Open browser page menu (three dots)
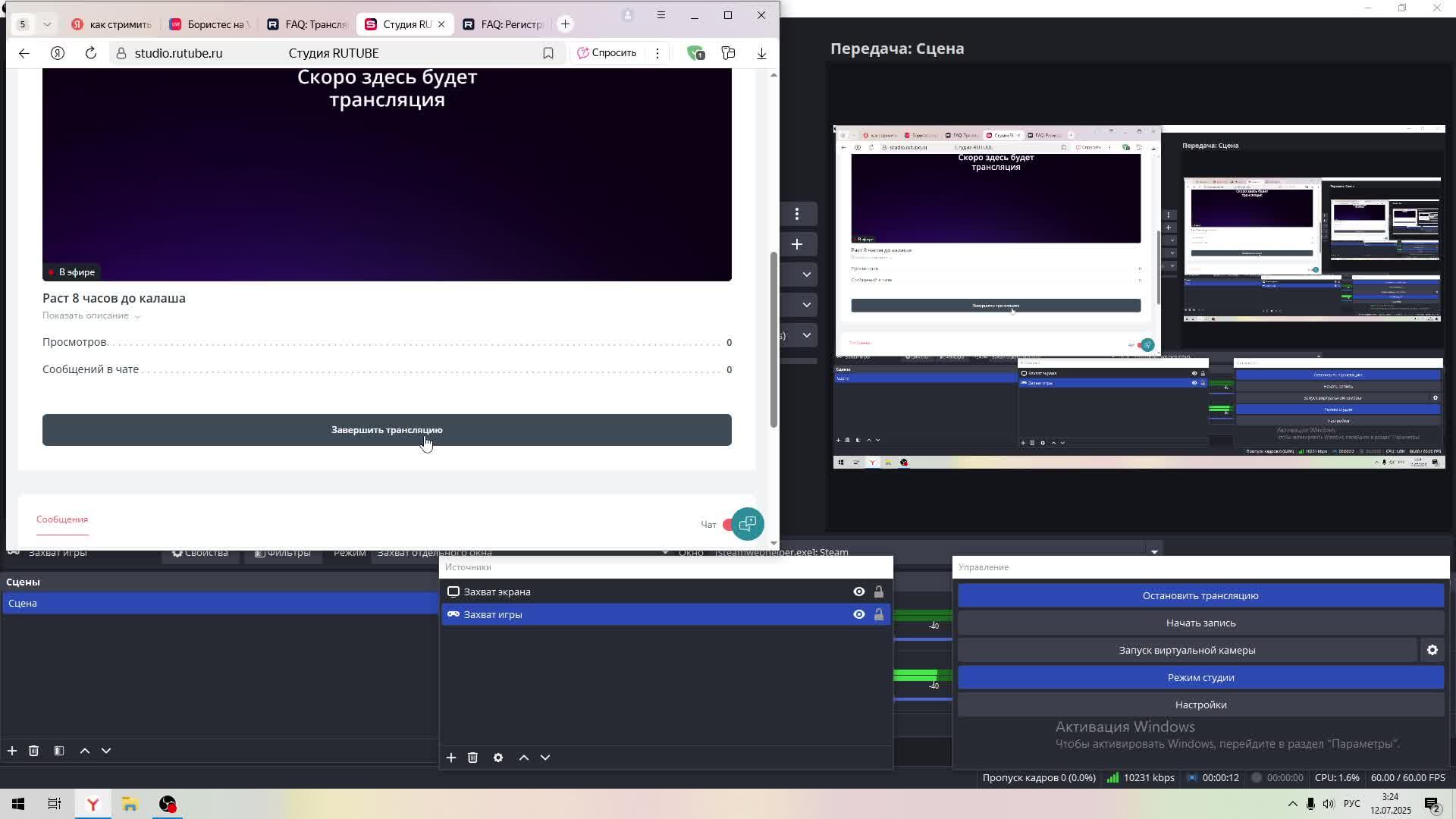This screenshot has height=819, width=1456. [x=657, y=53]
